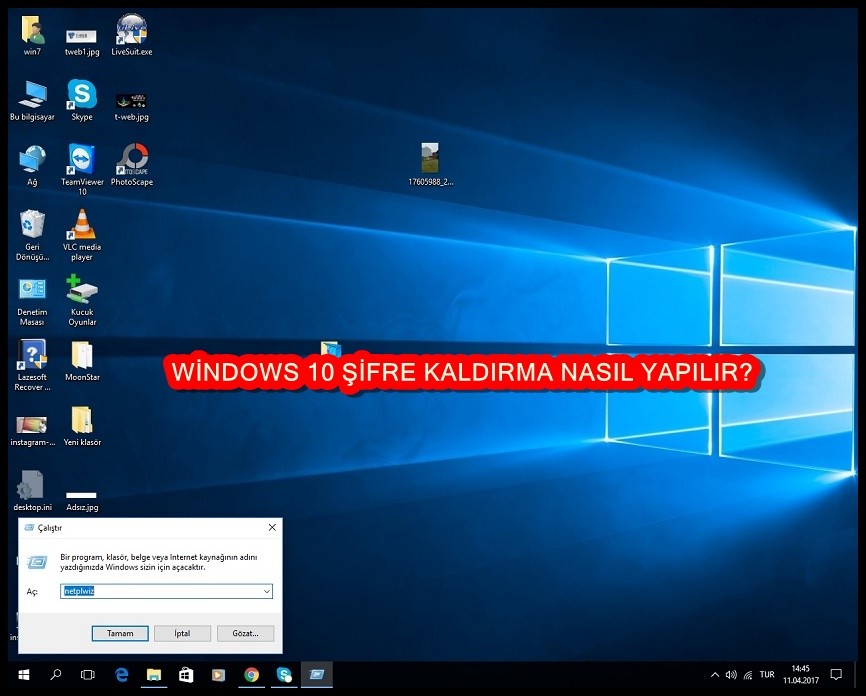Viewport: 866px width, 696px height.
Task: Select the LiveSuit.exe desktop icon
Action: tap(132, 30)
